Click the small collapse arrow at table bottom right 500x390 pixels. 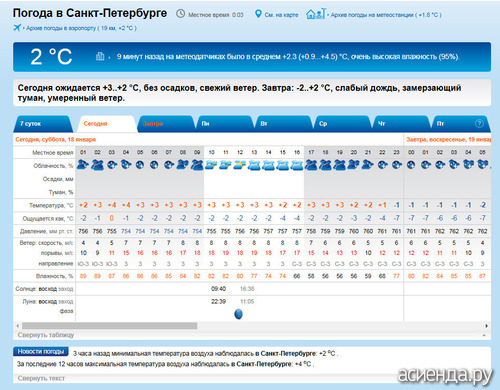point(484,335)
